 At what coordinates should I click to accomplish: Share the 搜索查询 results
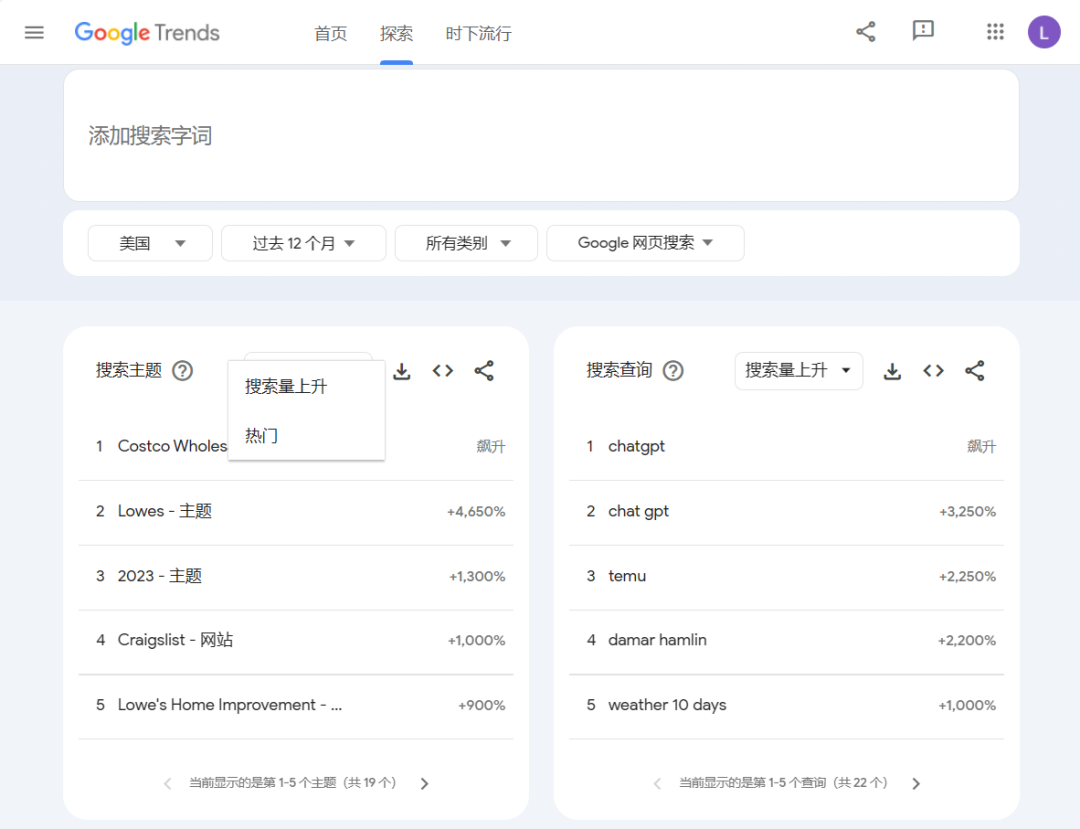point(975,370)
